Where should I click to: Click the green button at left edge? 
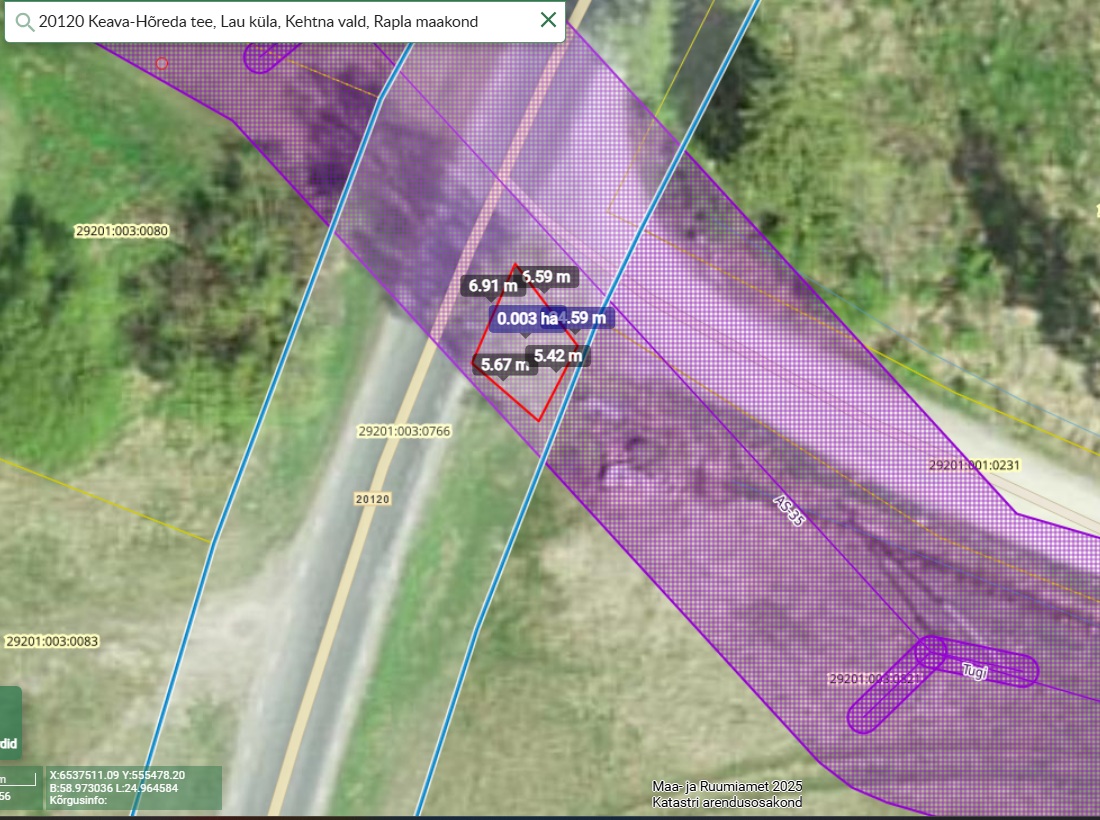(9, 723)
